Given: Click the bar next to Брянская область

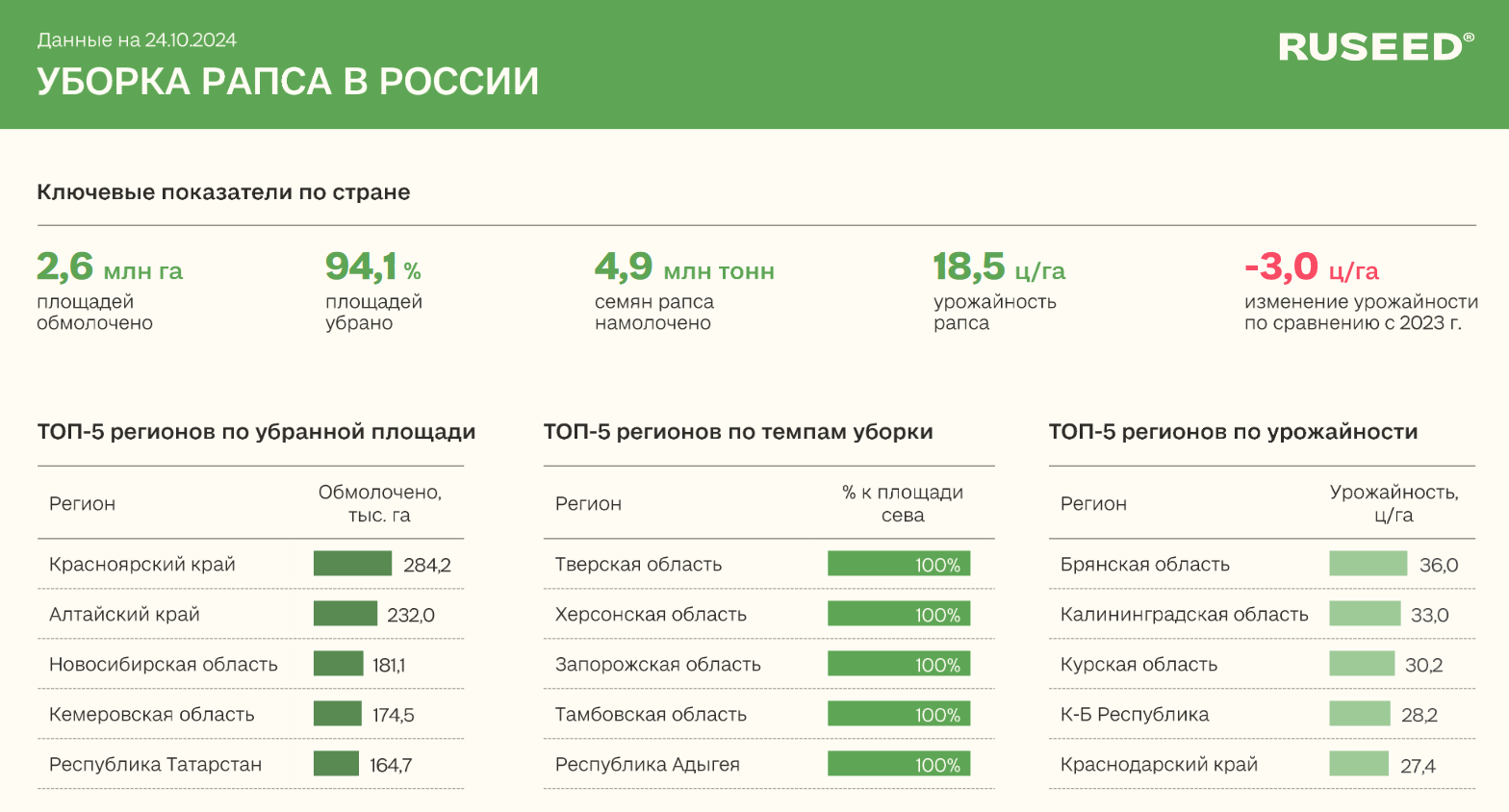Looking at the screenshot, I should point(1368,564).
